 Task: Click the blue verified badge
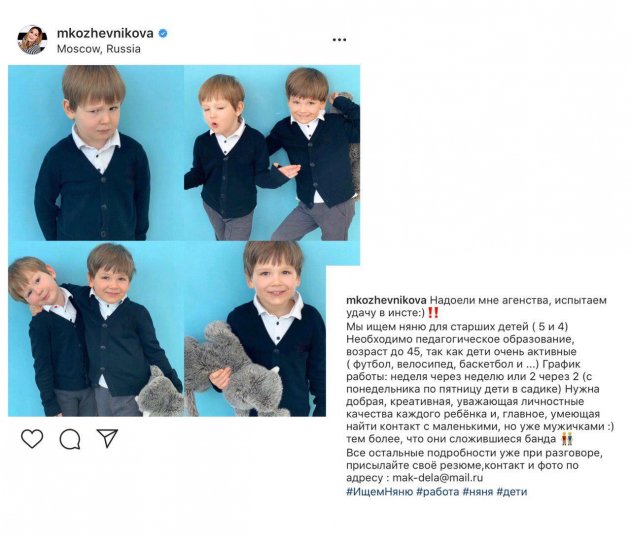tap(163, 33)
